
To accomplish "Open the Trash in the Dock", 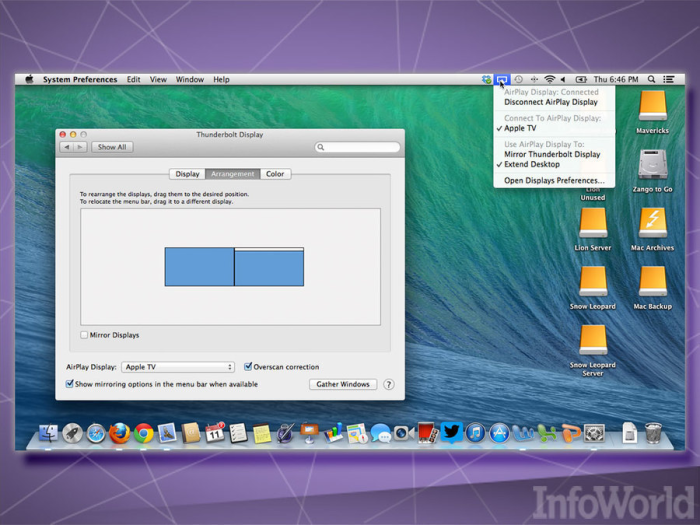I will pyautogui.click(x=653, y=433).
